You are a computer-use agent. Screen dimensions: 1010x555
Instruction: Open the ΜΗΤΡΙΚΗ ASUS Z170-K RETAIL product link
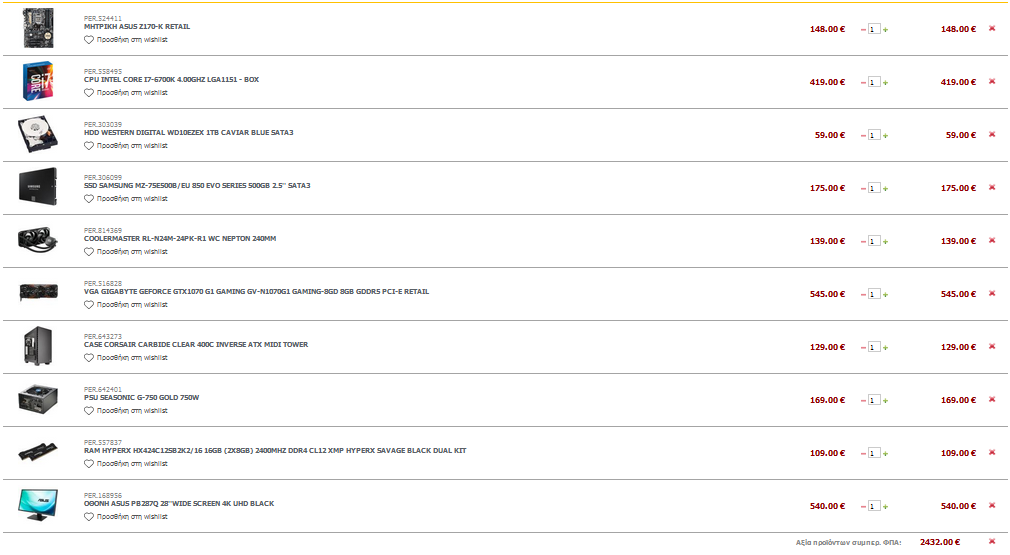(x=137, y=27)
